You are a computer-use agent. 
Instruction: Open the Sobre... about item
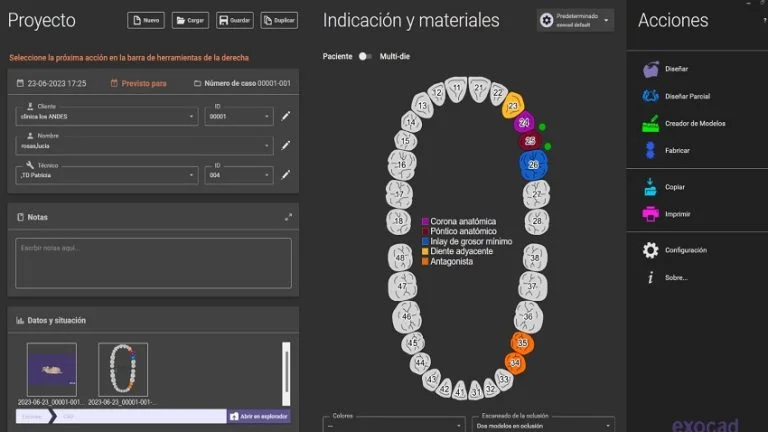click(650, 277)
